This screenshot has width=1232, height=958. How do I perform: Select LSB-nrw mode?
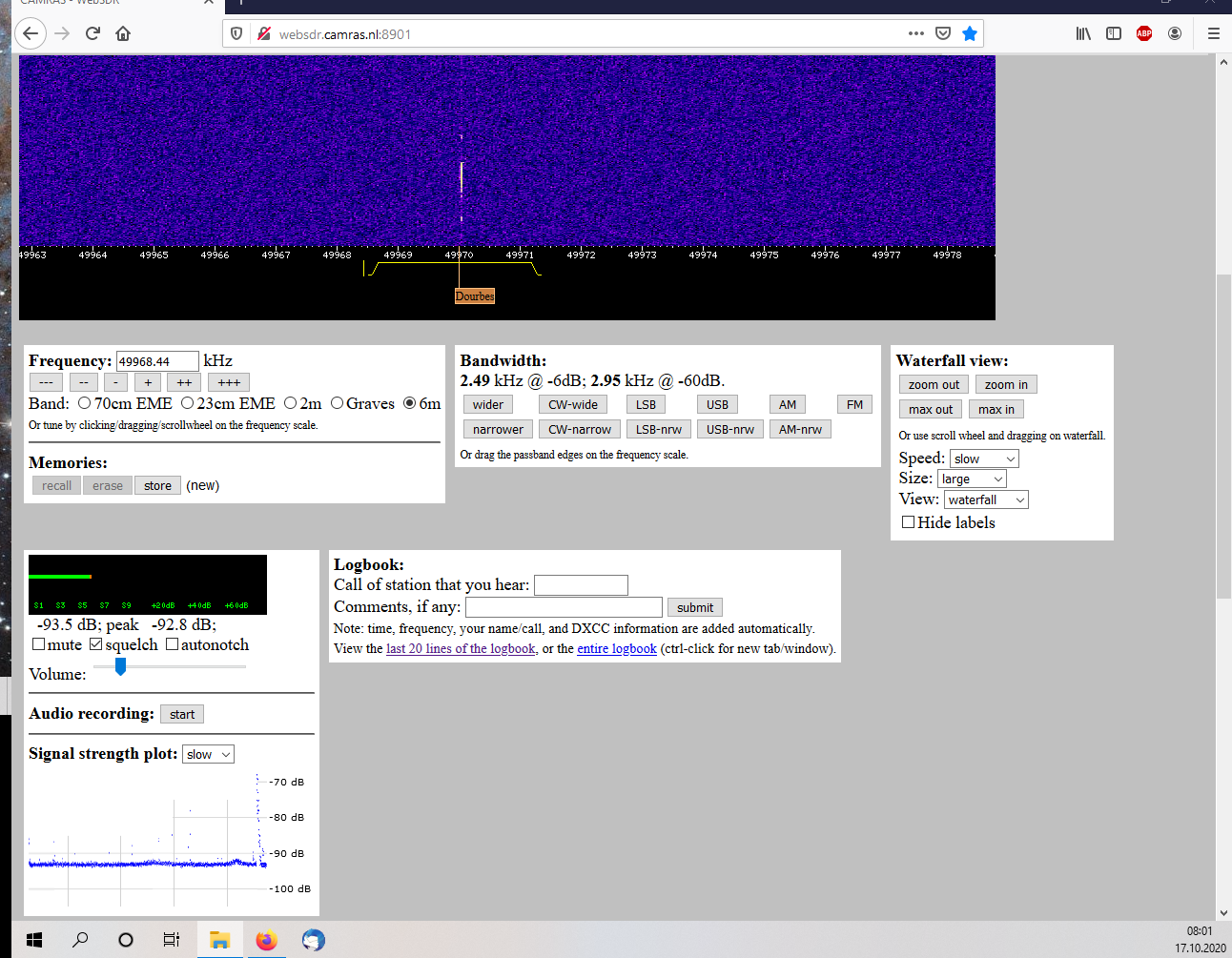[659, 429]
